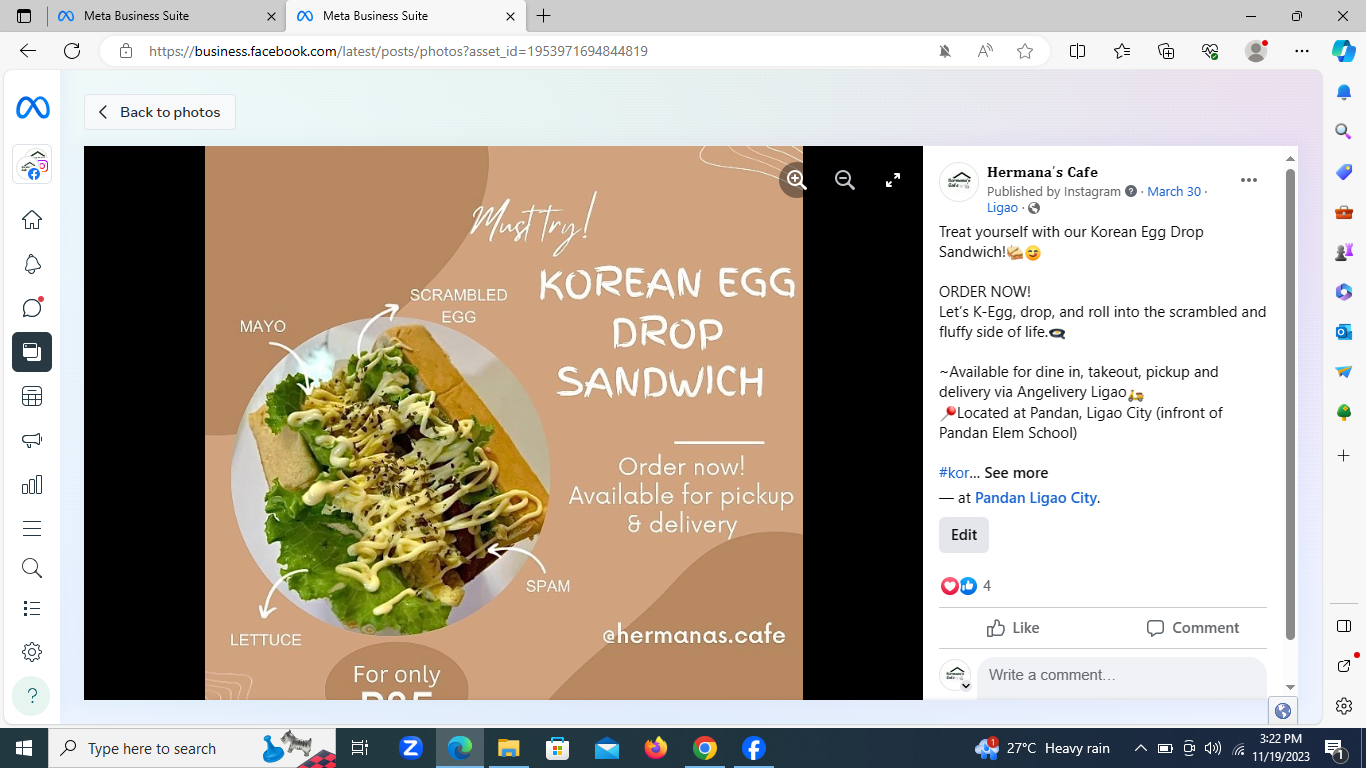
Task: Open the Edge sidebar Outlook icon
Action: 1344,332
